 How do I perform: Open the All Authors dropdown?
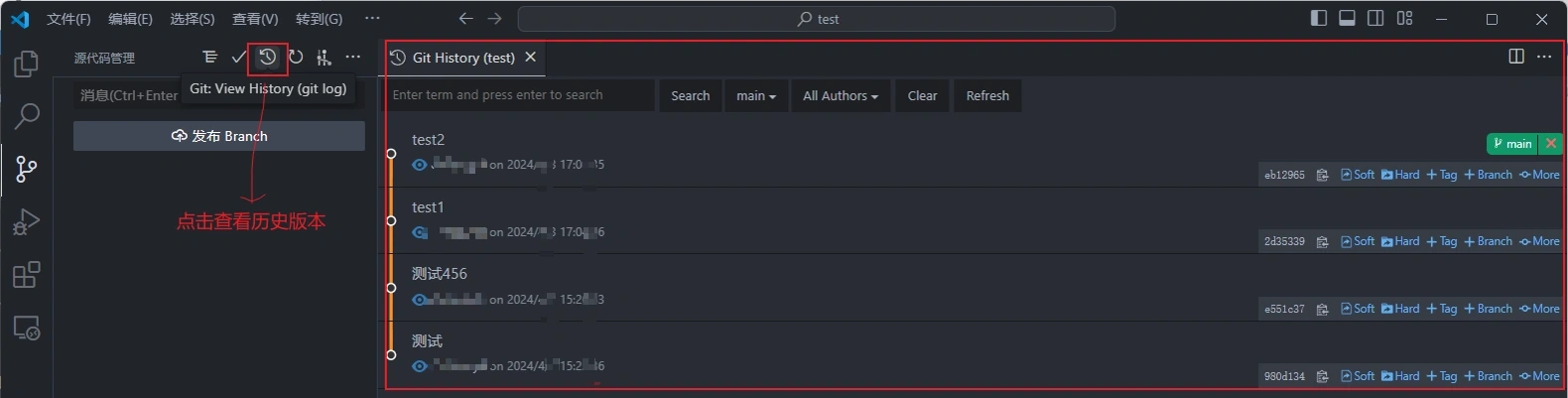(841, 95)
